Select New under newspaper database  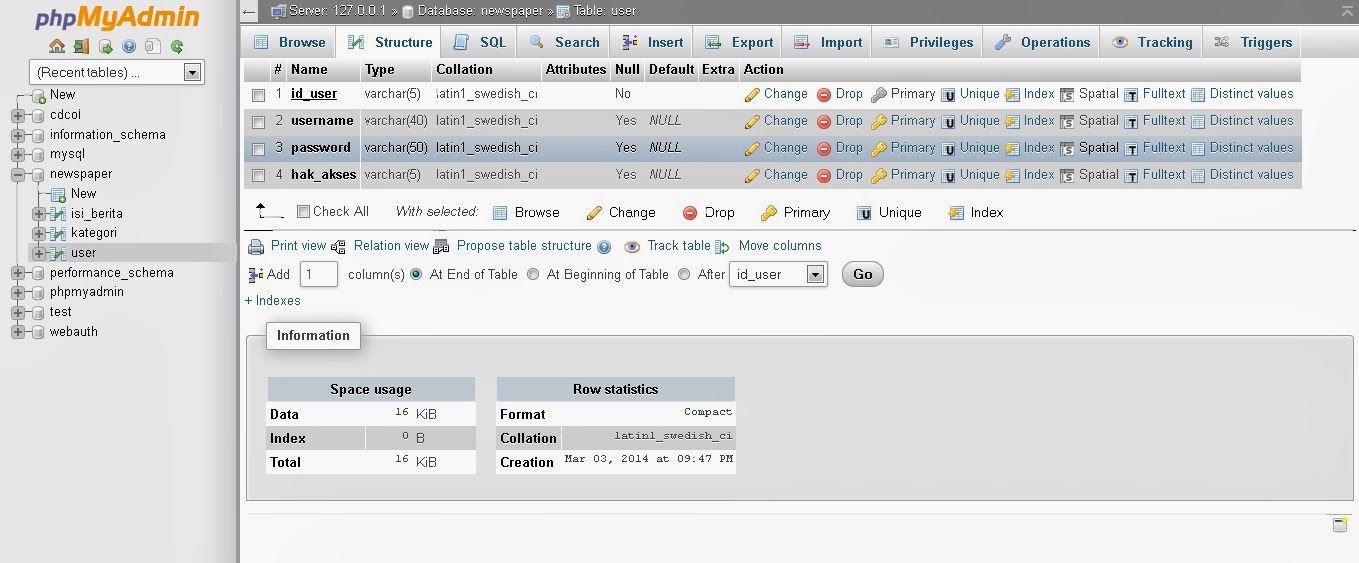point(84,194)
